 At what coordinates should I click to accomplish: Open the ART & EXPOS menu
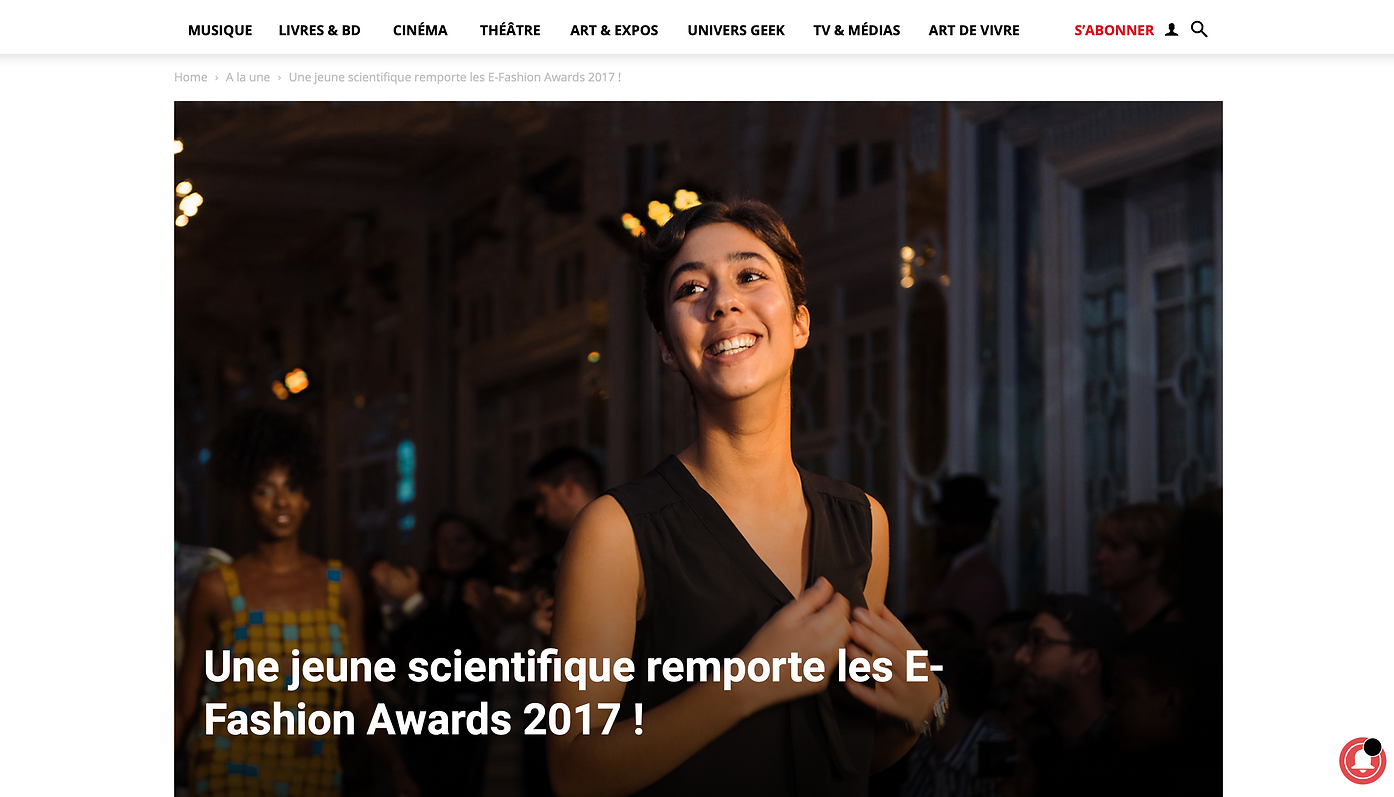614,30
